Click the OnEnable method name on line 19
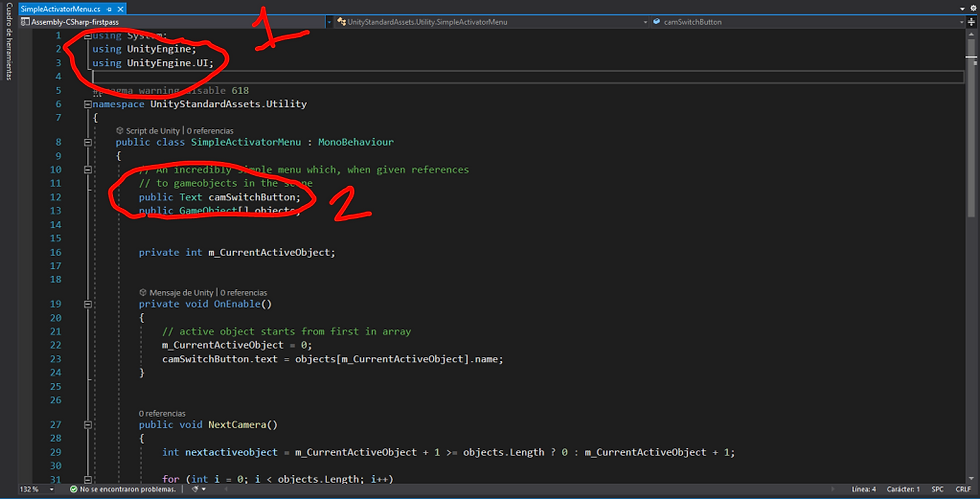The width and height of the screenshot is (980, 499). click(x=237, y=305)
